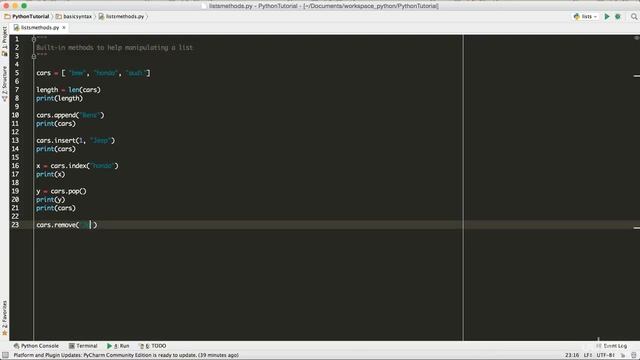The width and height of the screenshot is (640, 360).
Task: Change file encoding UTF-8 in status bar
Action: point(606,355)
